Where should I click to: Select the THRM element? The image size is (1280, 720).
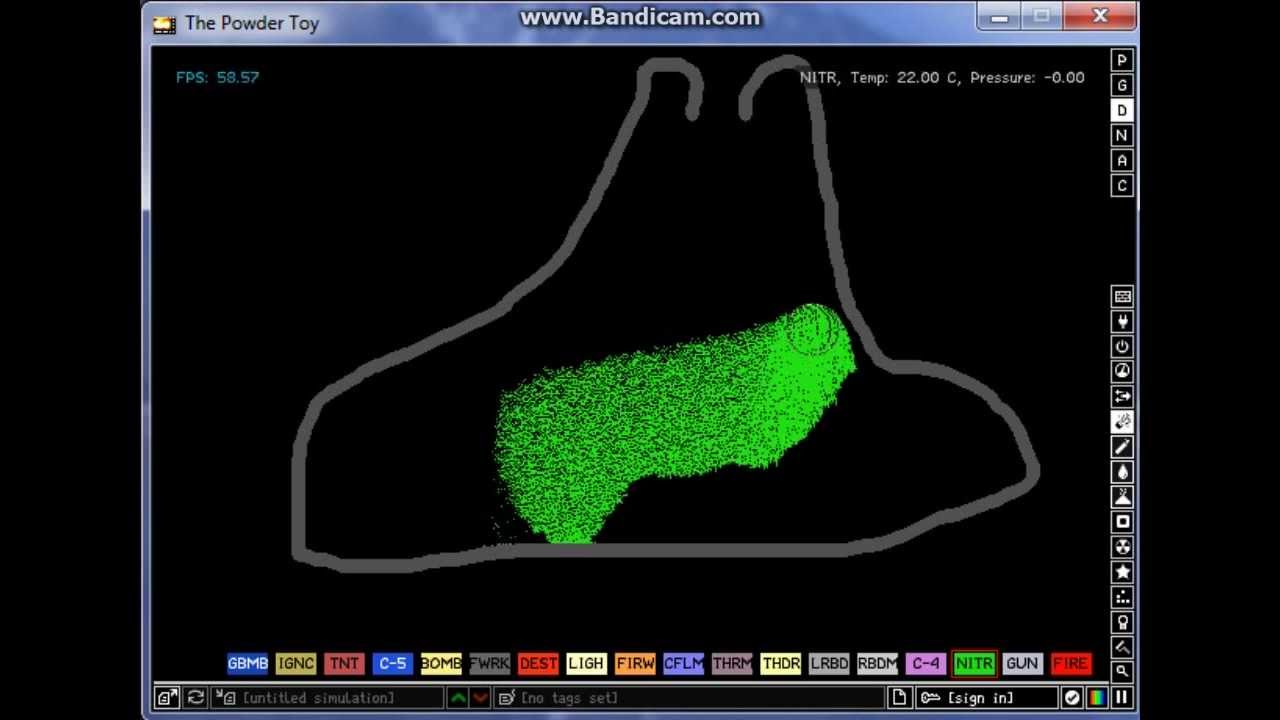pos(732,663)
